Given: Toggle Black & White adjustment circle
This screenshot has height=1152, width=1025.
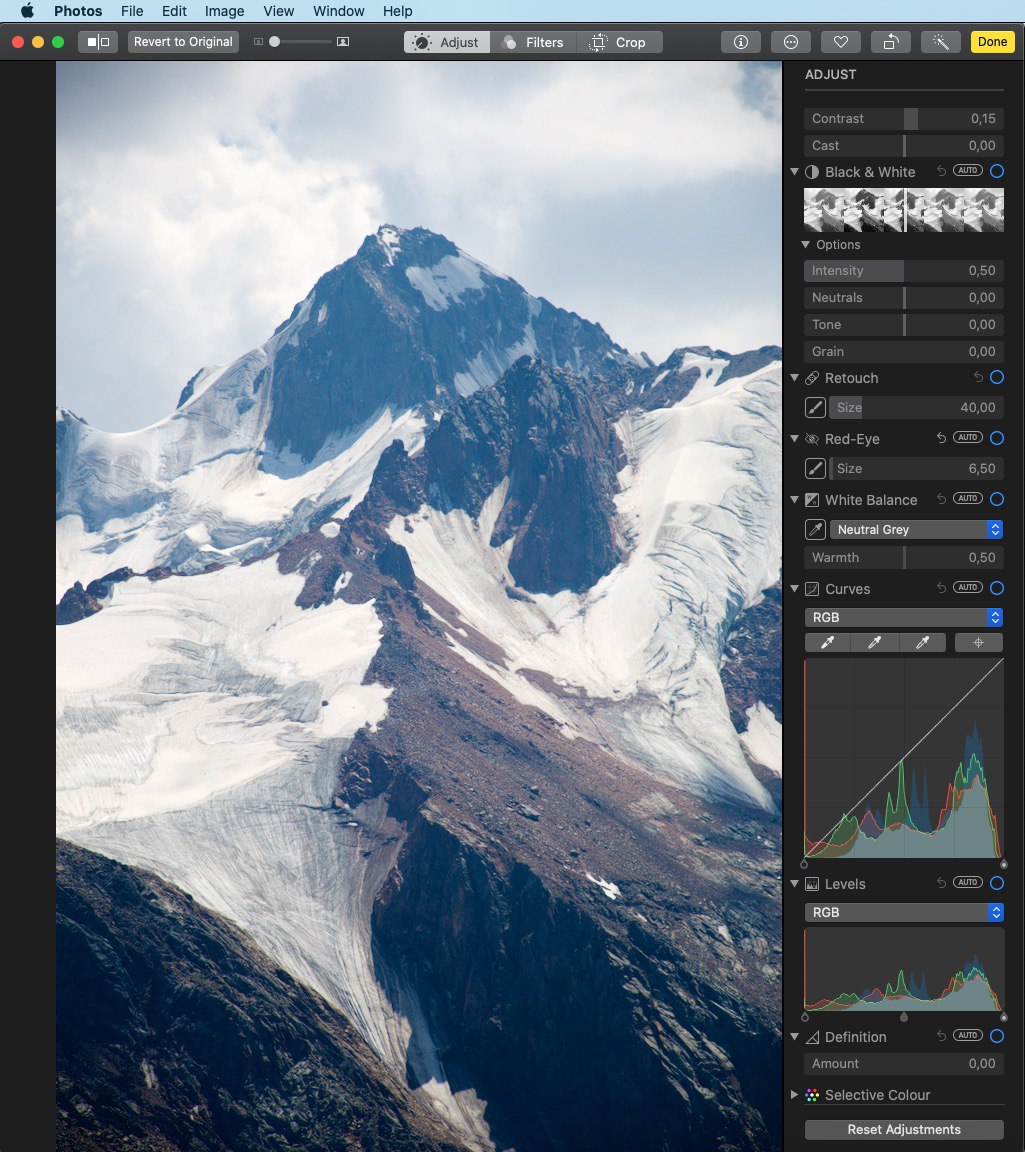Looking at the screenshot, I should coord(997,171).
